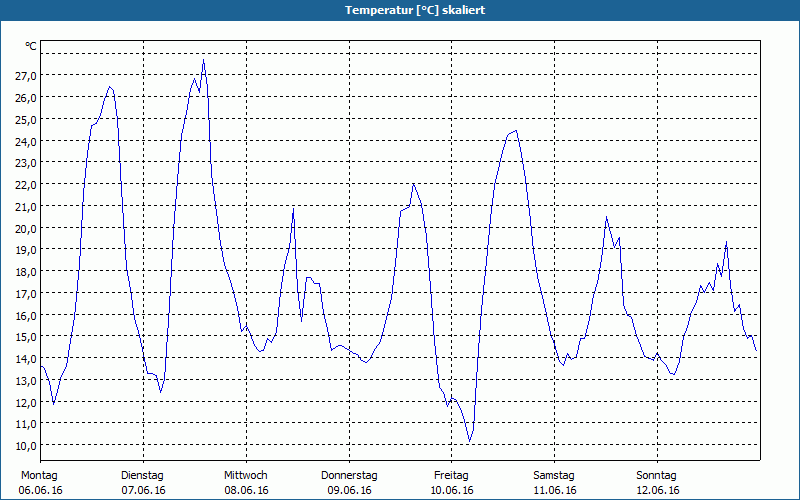The height and width of the screenshot is (500, 800).
Task: Click the 16,0 y-axis label
Action: [x=26, y=316]
